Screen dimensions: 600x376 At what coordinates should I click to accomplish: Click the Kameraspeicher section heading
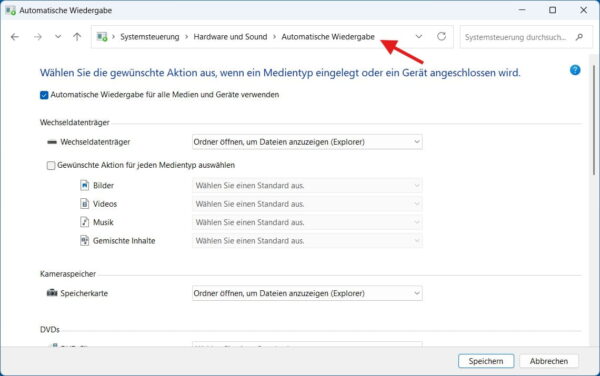tap(68, 274)
